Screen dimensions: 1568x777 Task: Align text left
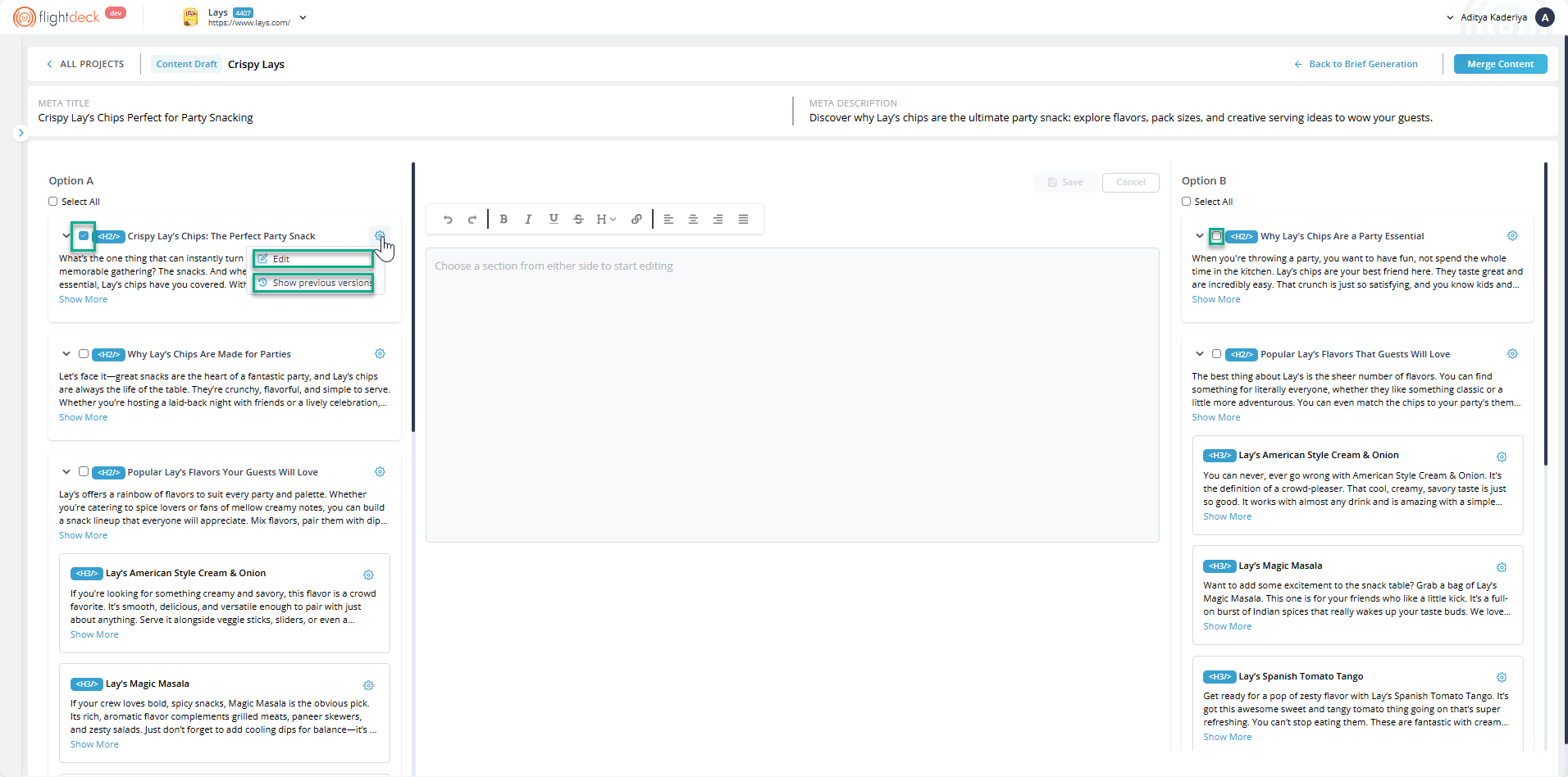click(668, 220)
